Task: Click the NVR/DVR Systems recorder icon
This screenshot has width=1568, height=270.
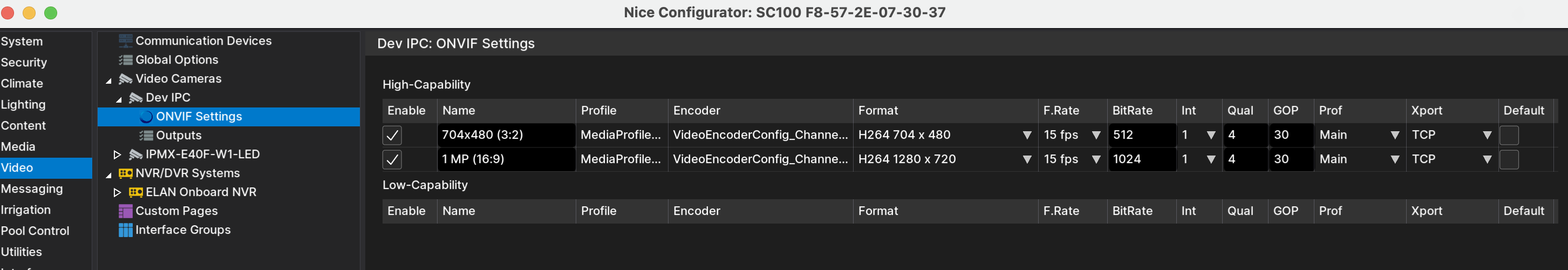Action: pos(125,173)
